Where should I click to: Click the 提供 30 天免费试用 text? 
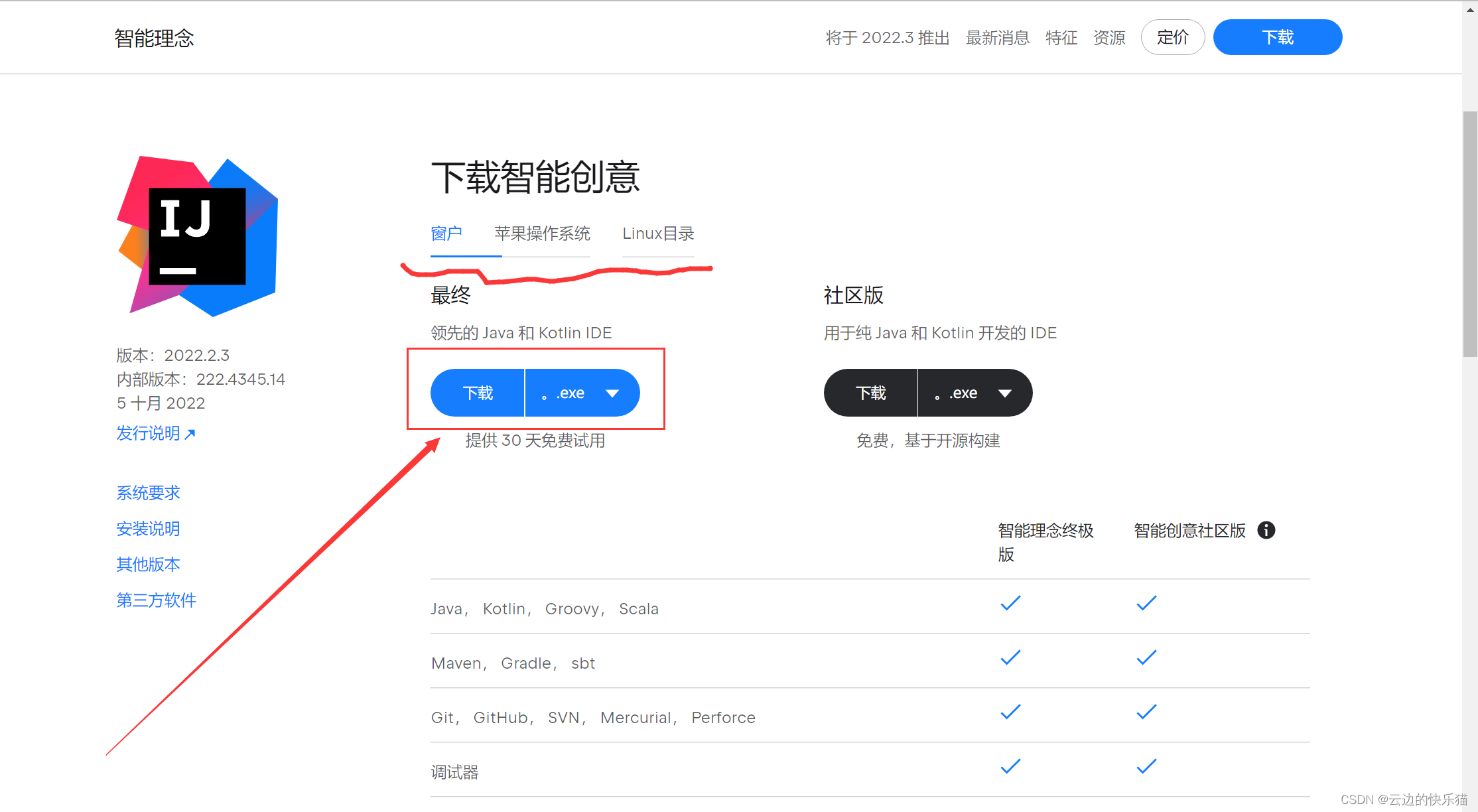(x=535, y=440)
